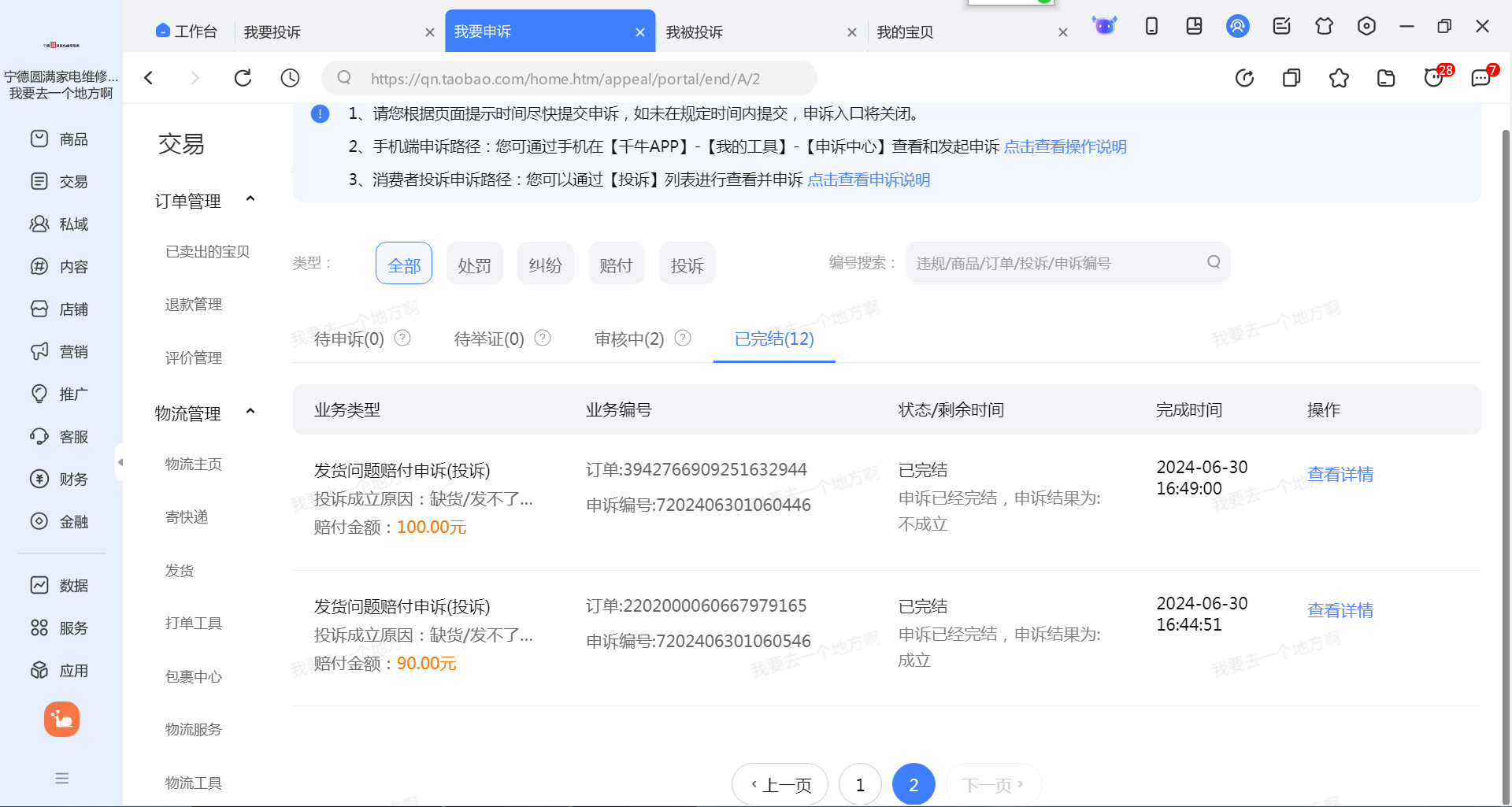This screenshot has height=807, width=1512.
Task: Select the 赔付 type filter
Action: click(617, 263)
